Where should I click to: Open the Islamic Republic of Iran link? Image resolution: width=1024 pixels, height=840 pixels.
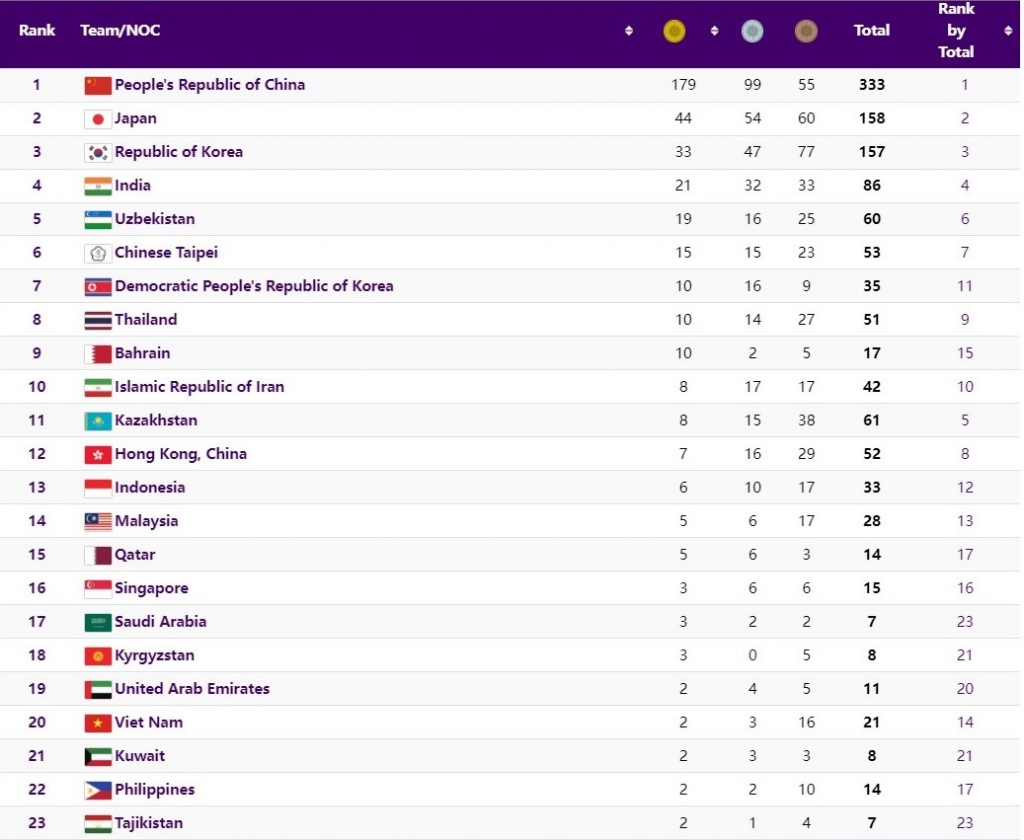tap(199, 387)
